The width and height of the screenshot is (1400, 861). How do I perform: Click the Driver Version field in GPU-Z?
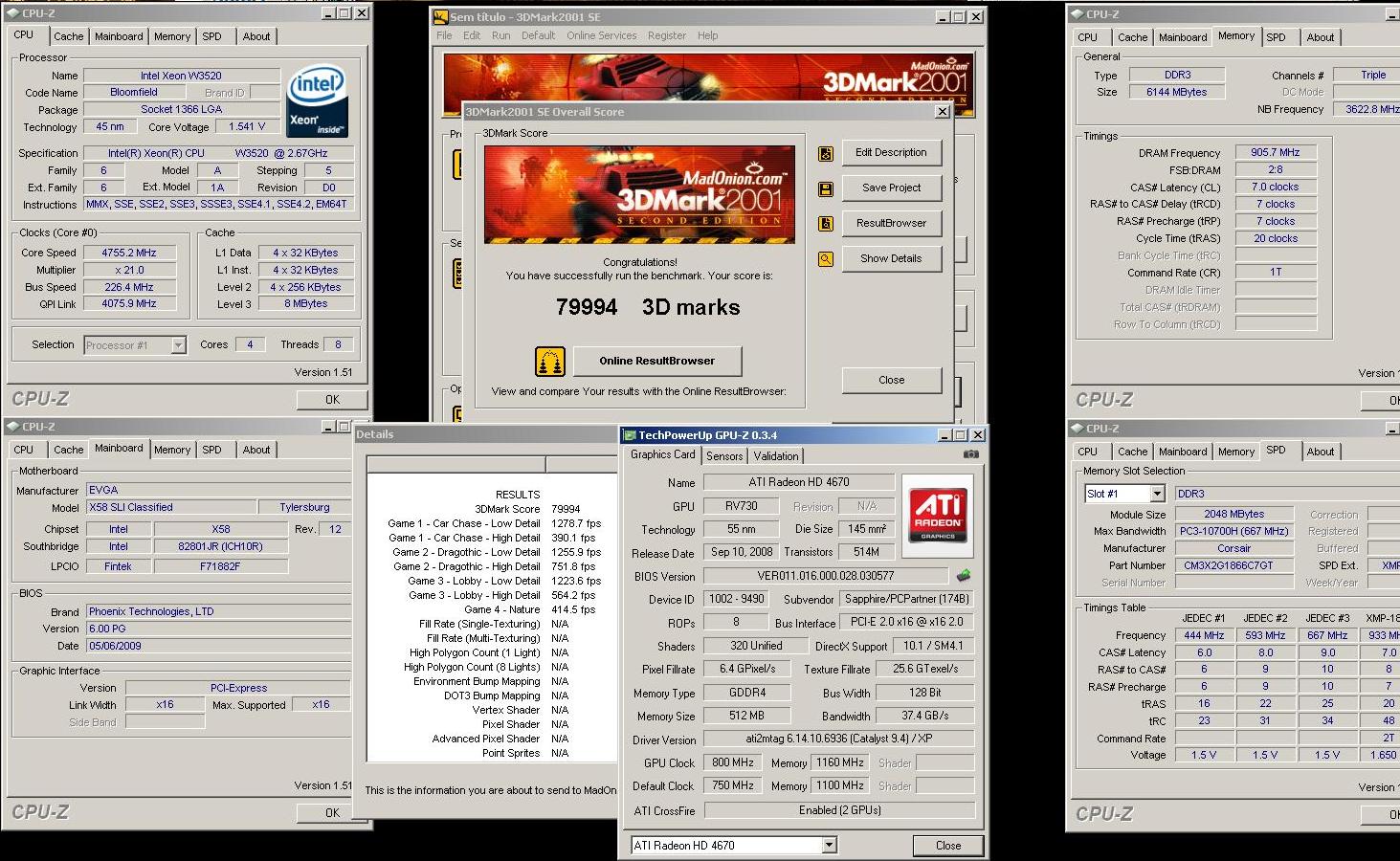[x=839, y=740]
